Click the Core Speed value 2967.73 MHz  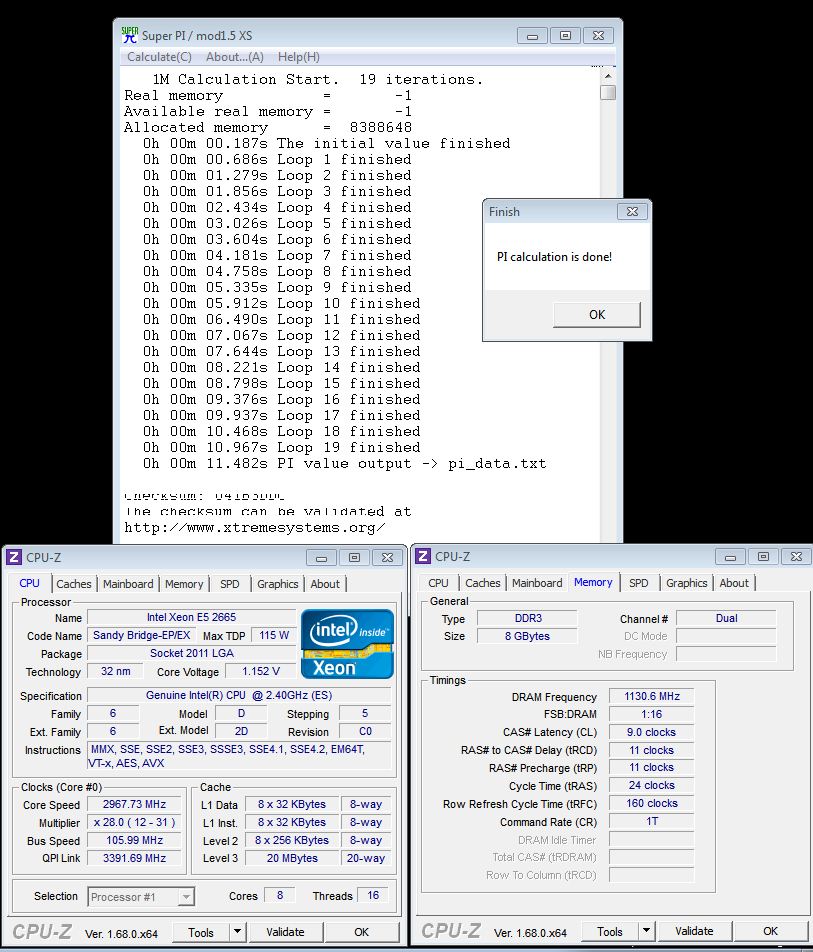134,804
